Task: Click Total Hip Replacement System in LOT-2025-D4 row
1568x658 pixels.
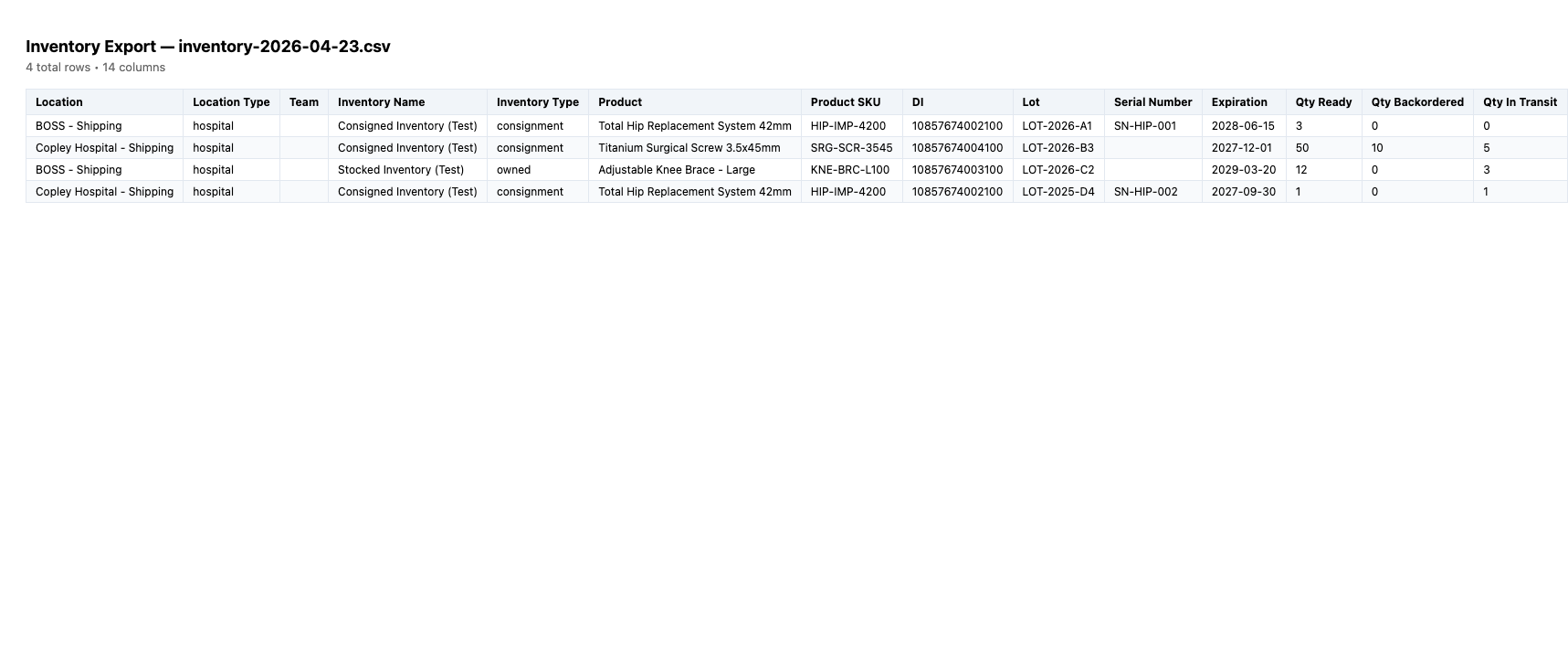Action: [x=695, y=192]
